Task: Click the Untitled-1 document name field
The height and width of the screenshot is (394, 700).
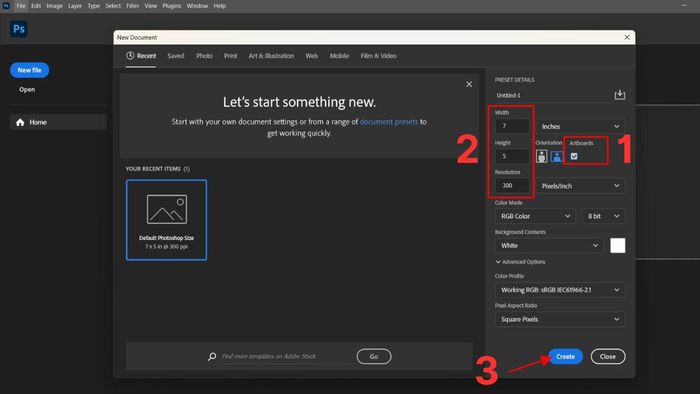Action: coord(553,95)
